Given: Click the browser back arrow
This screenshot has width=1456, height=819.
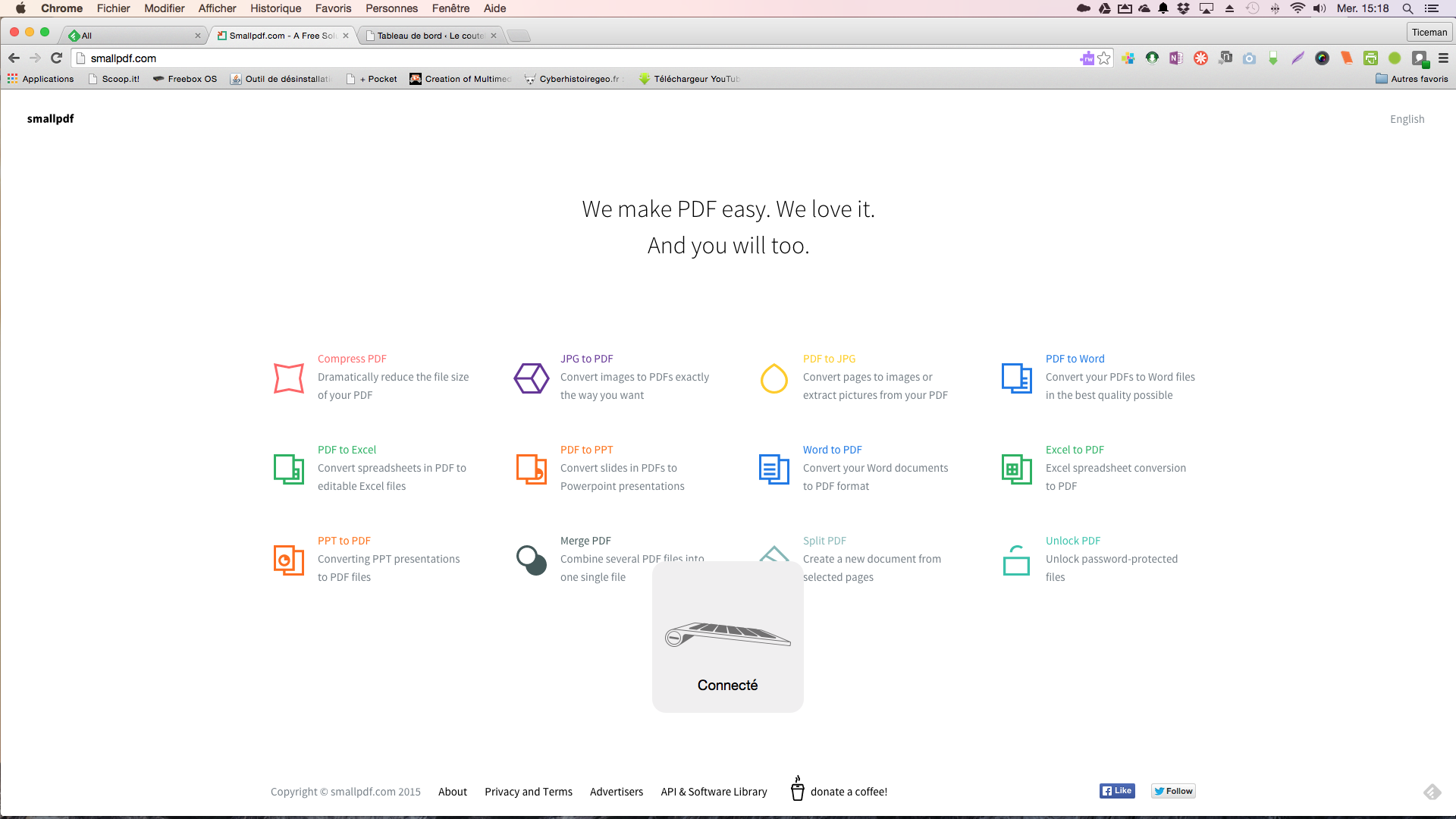Looking at the screenshot, I should click(x=14, y=58).
